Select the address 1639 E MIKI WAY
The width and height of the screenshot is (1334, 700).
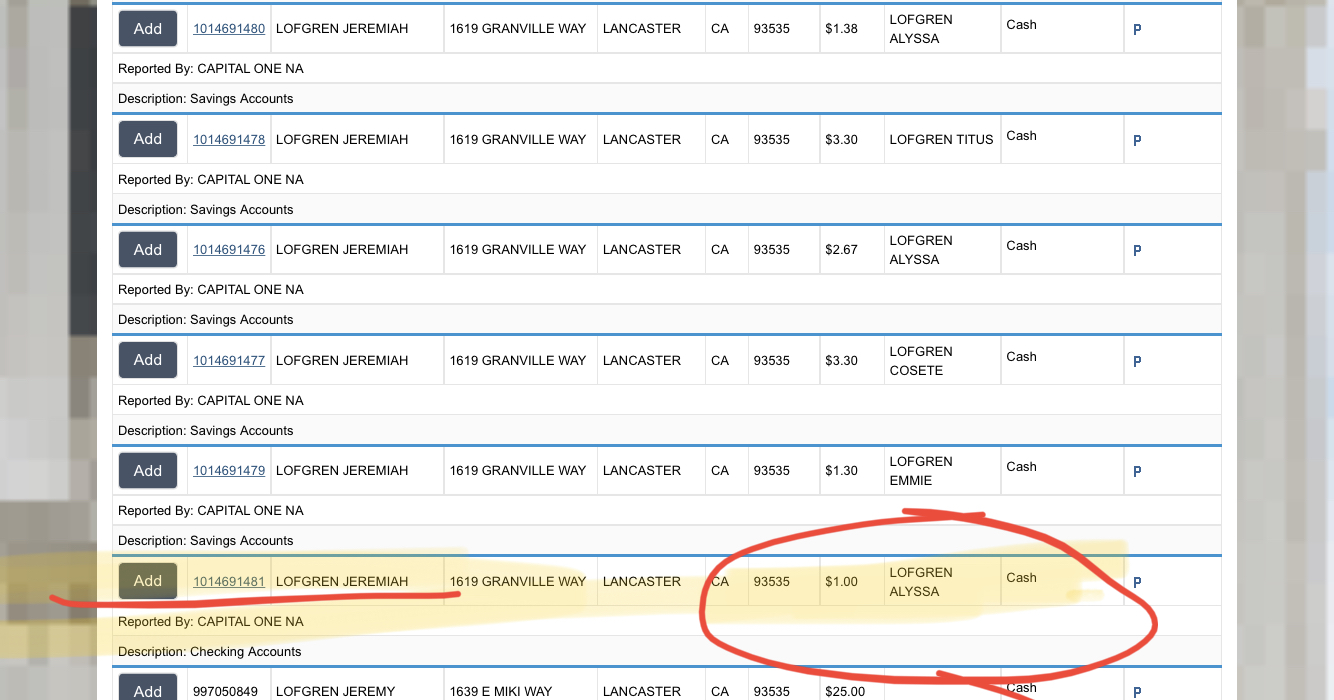500,692
